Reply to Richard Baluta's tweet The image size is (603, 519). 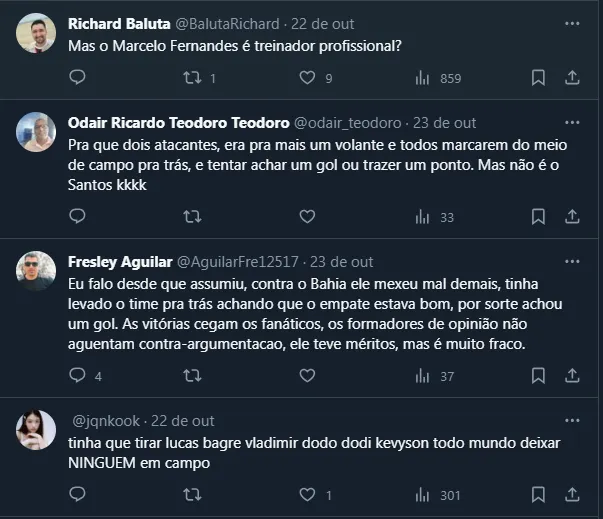(78, 77)
